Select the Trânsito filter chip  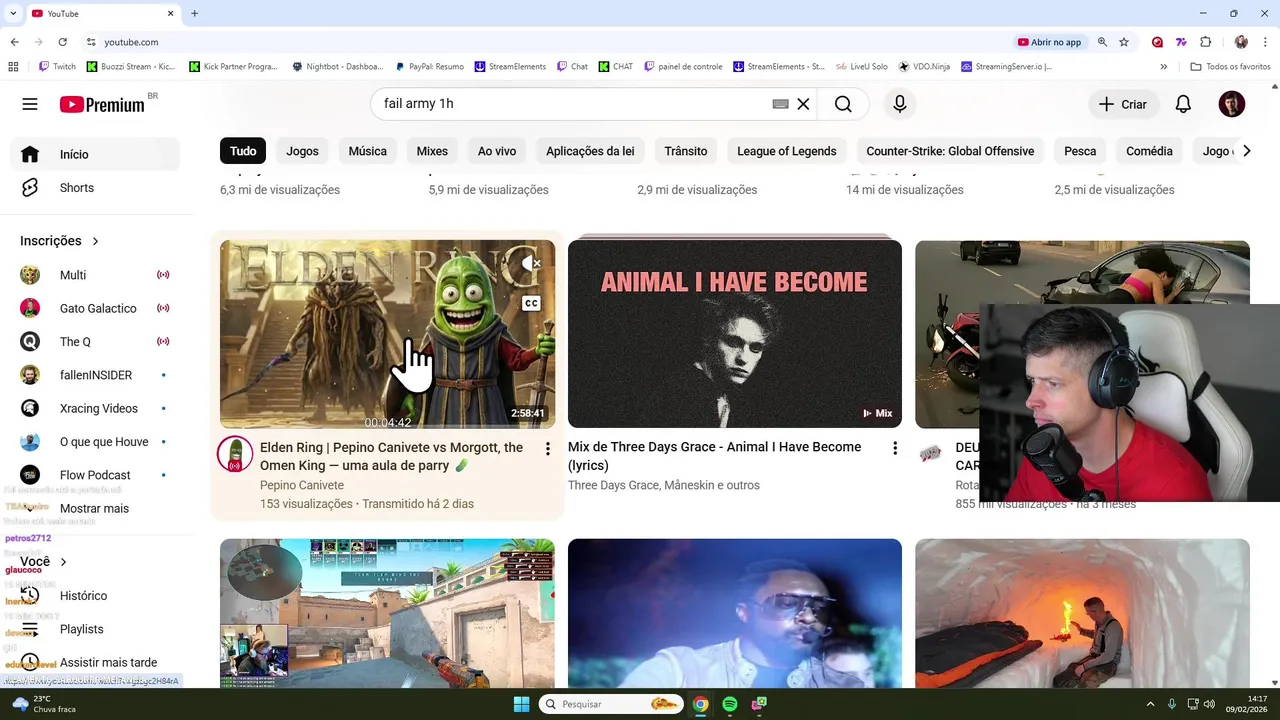point(686,151)
